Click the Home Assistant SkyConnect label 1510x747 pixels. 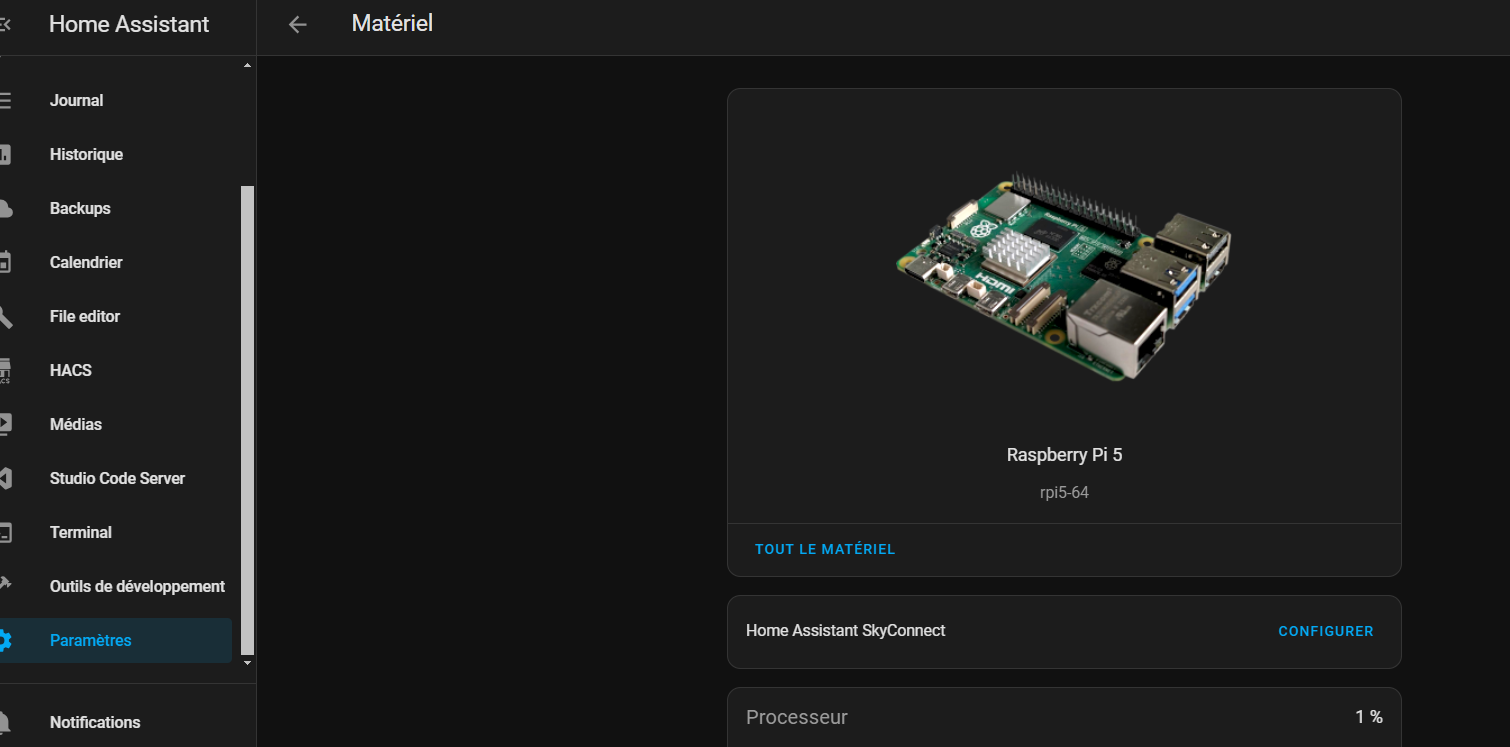coord(845,631)
